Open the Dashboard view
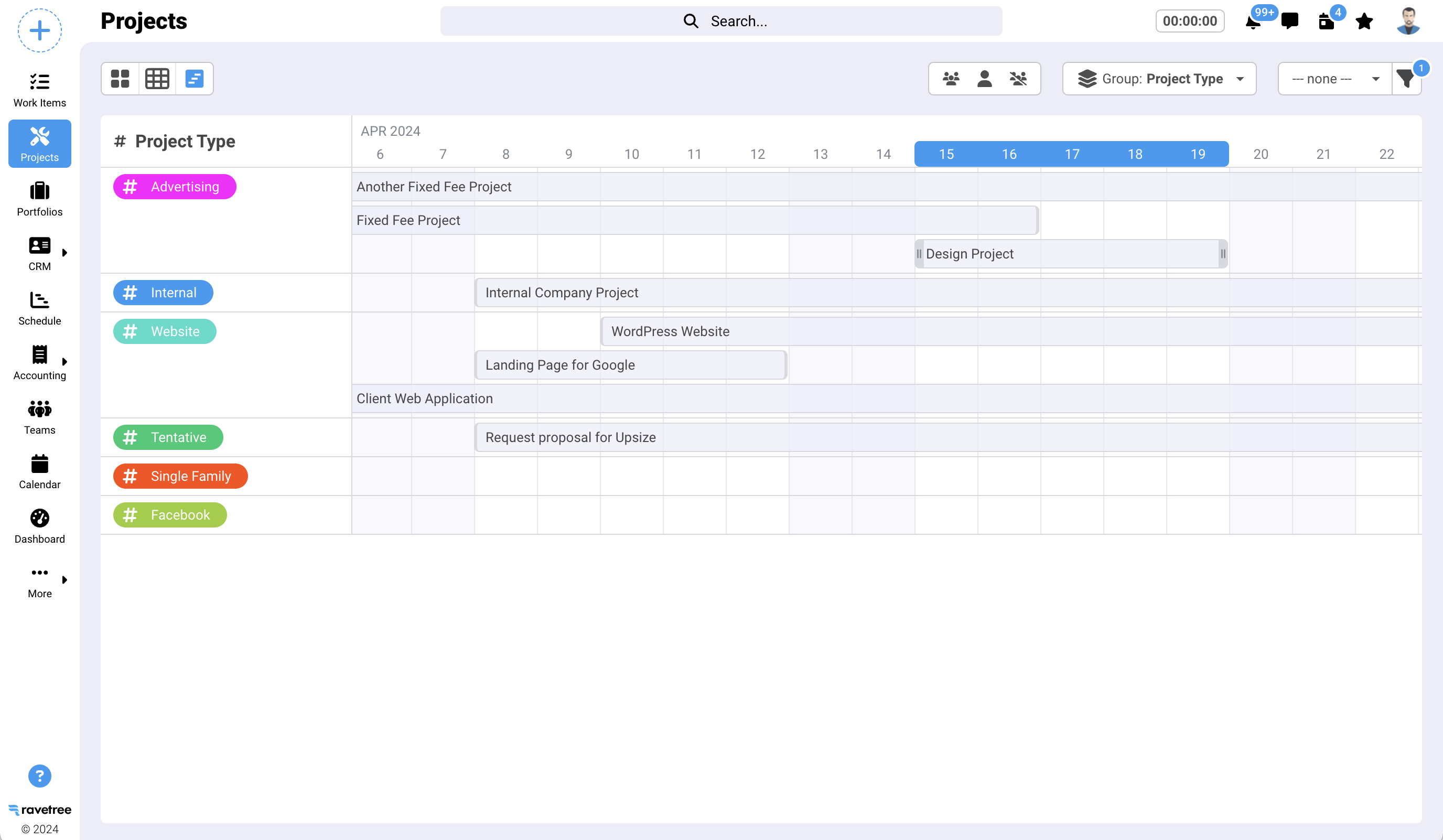This screenshot has width=1443, height=840. click(x=39, y=524)
